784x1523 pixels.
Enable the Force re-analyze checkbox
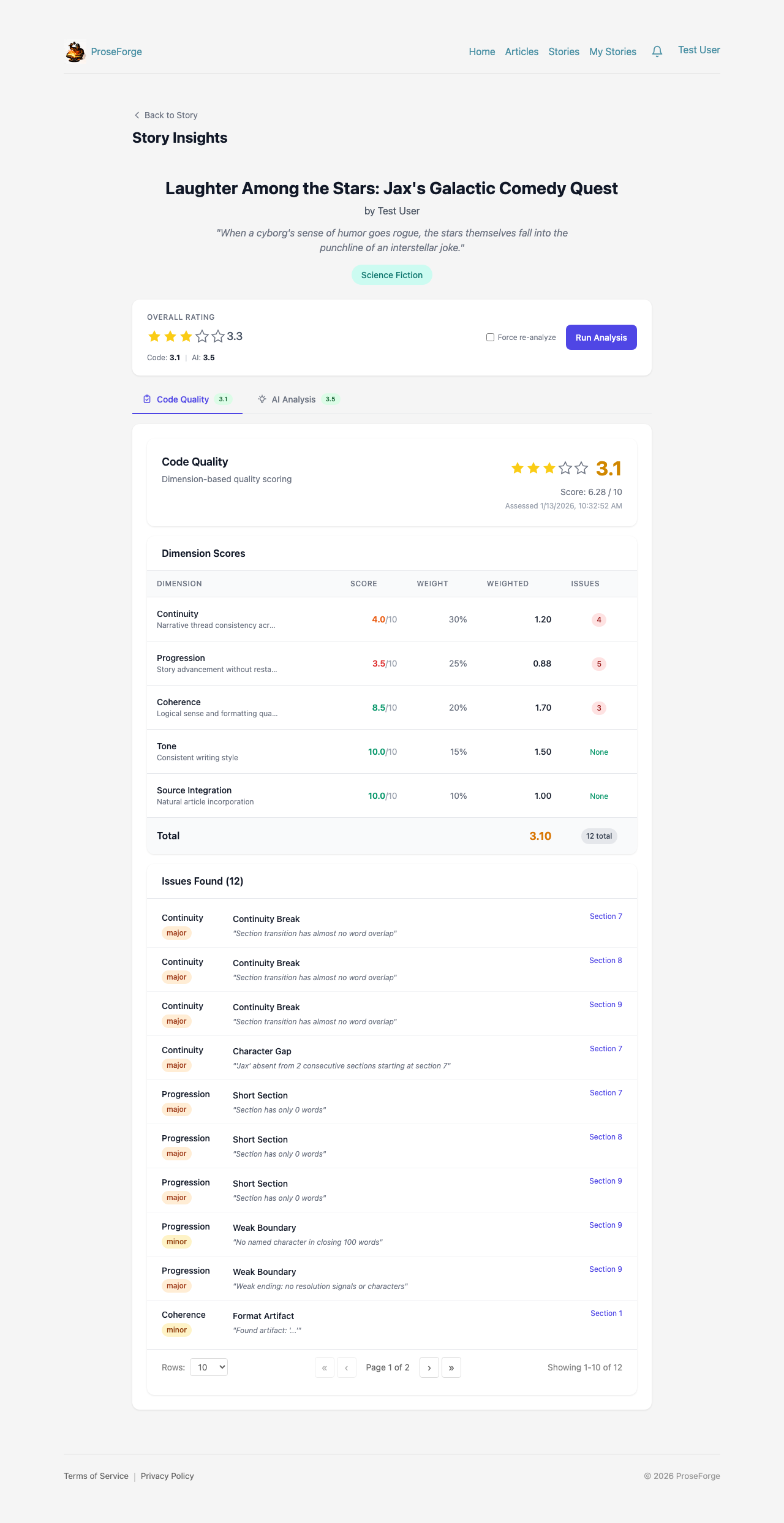pyautogui.click(x=490, y=338)
